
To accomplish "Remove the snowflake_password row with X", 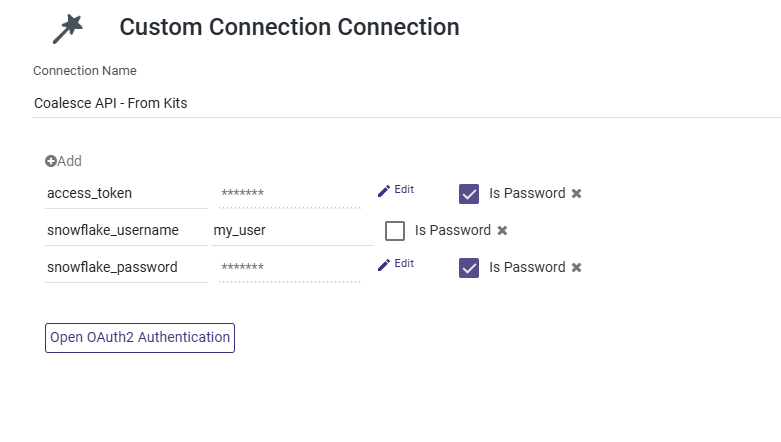I will [x=576, y=268].
